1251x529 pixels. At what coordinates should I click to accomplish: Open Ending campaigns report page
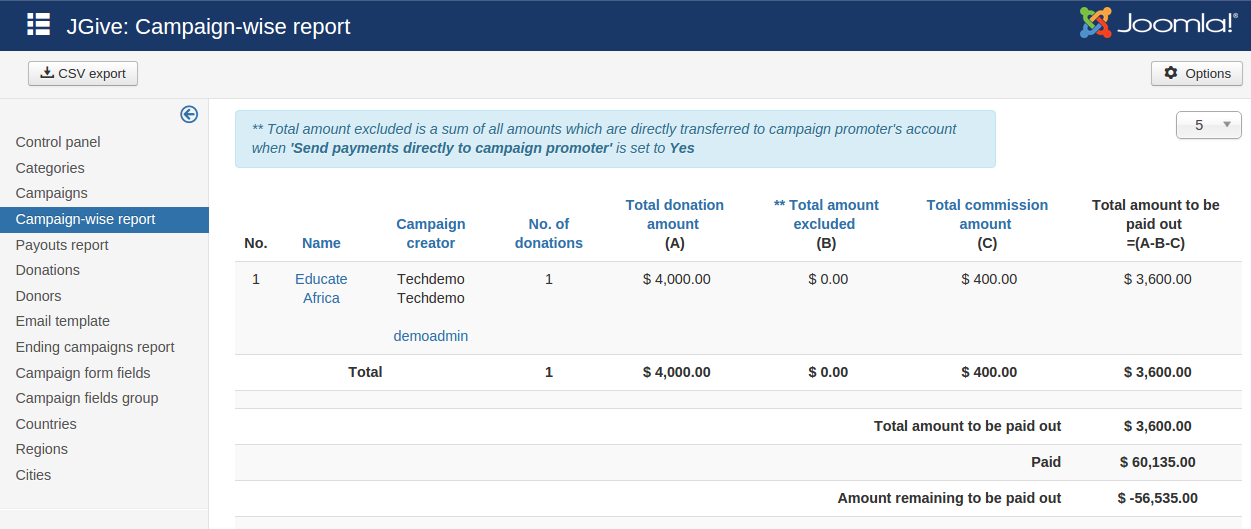click(x=95, y=347)
